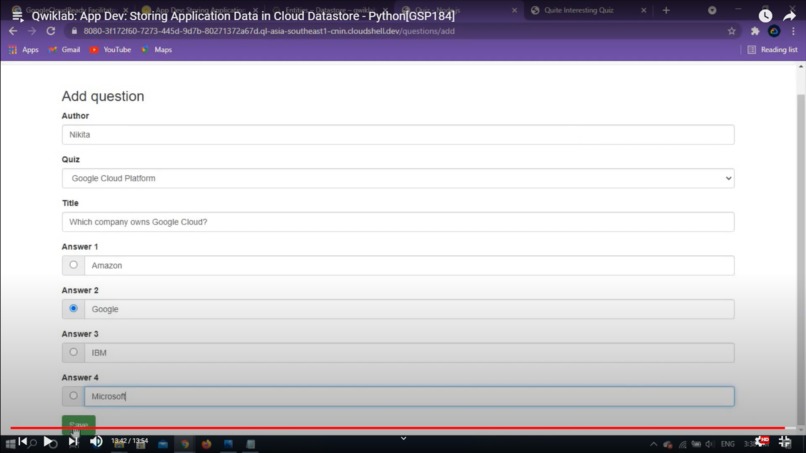Expand the chevron below progress bar

[x=404, y=439]
